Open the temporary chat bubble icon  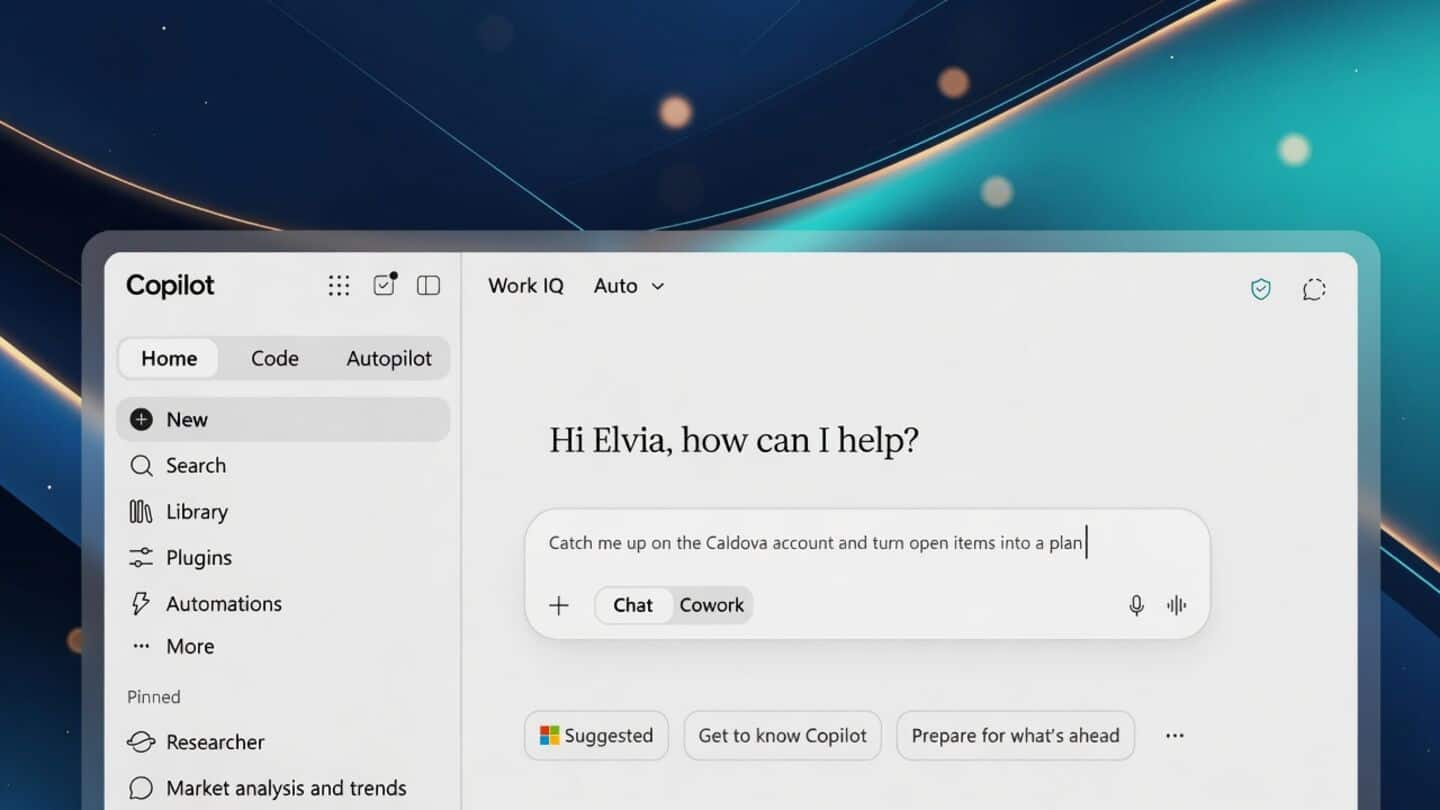(x=1314, y=289)
